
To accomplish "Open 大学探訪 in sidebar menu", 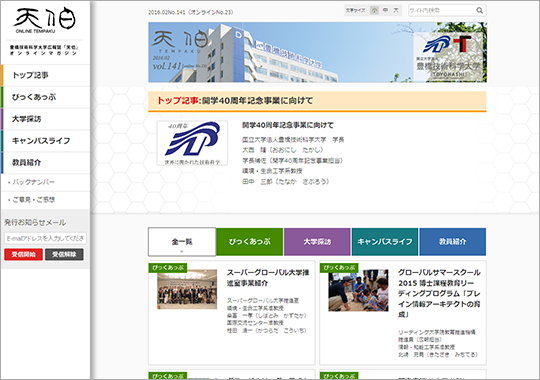I will click(45, 119).
